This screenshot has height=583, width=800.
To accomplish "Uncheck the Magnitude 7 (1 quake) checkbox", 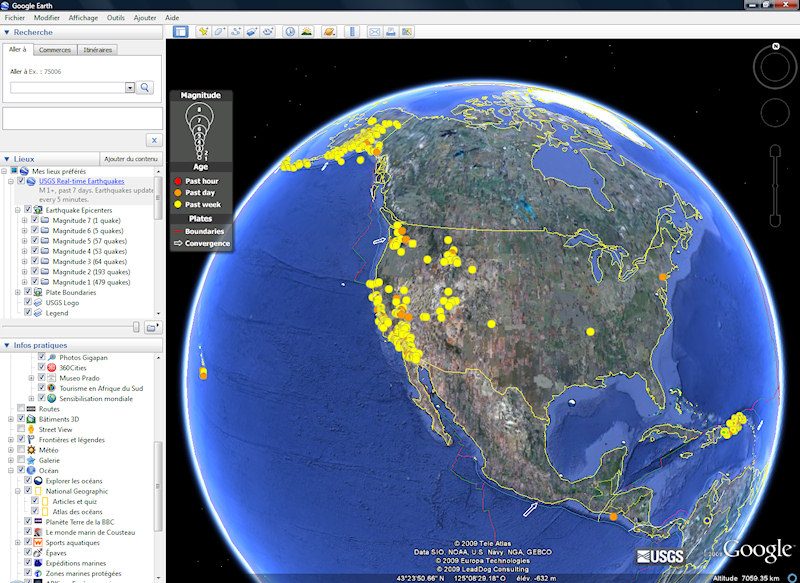I will coord(35,220).
